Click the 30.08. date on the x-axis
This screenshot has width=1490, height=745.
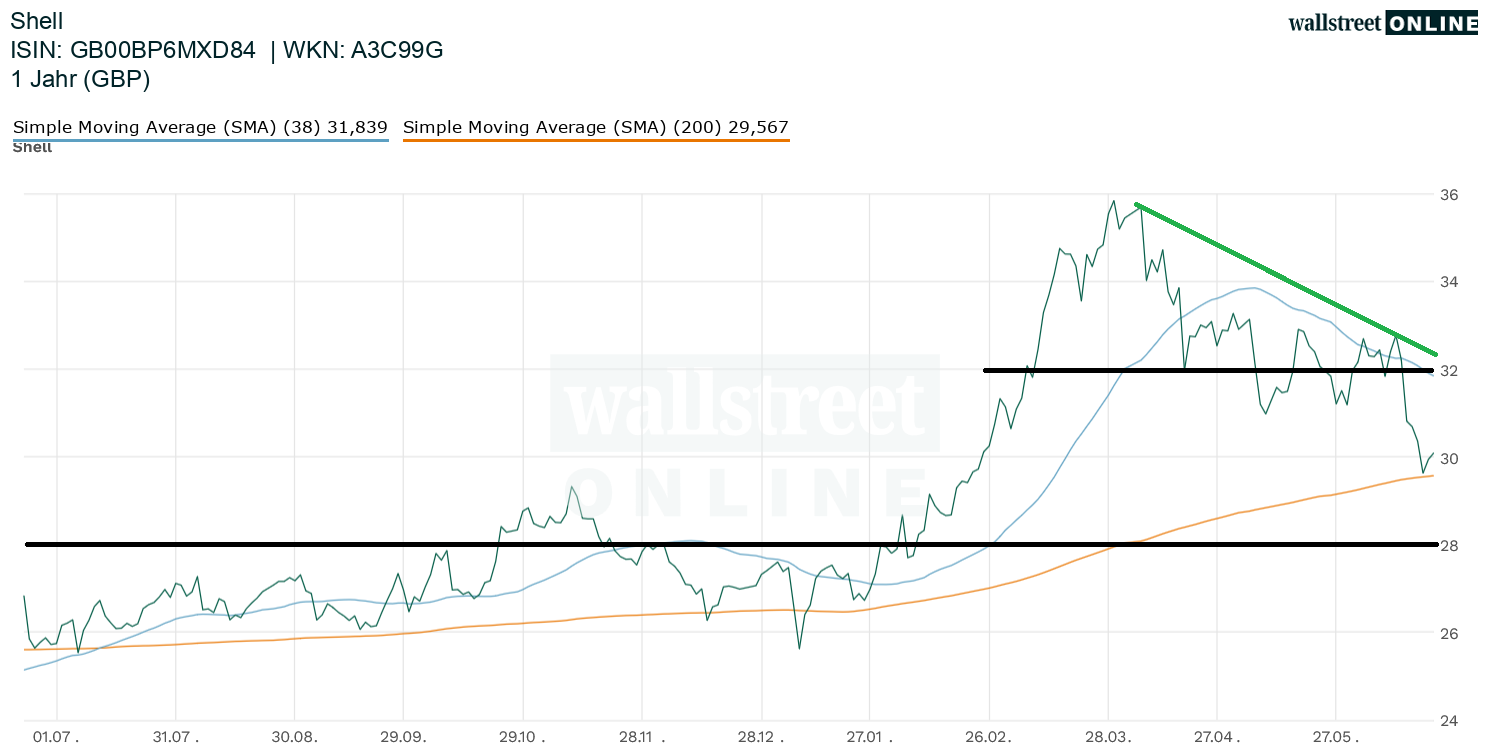pos(295,737)
